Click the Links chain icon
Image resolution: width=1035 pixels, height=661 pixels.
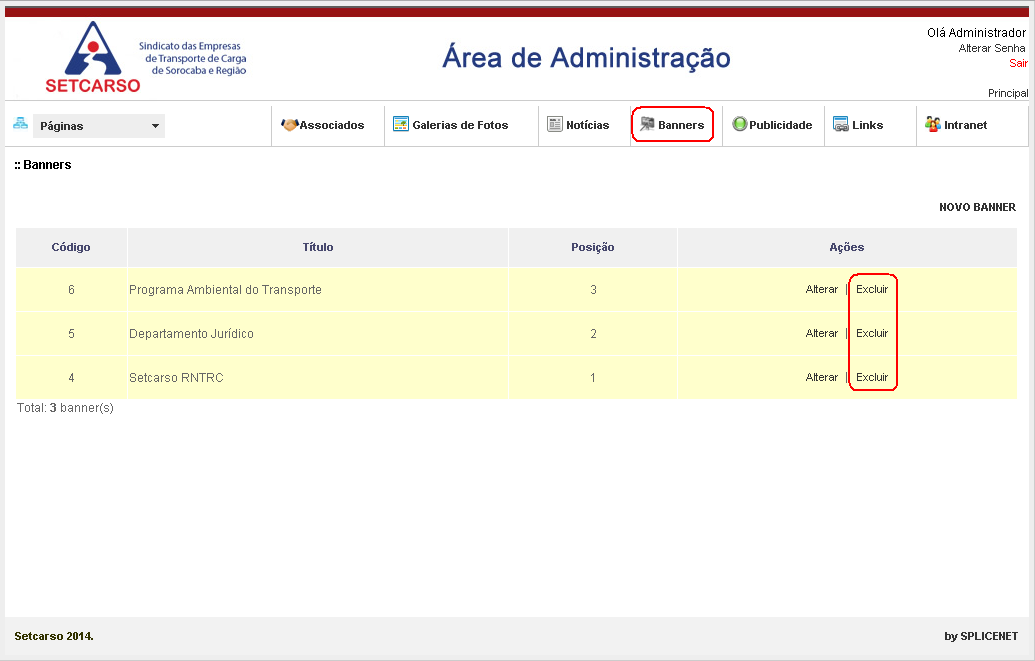[840, 124]
